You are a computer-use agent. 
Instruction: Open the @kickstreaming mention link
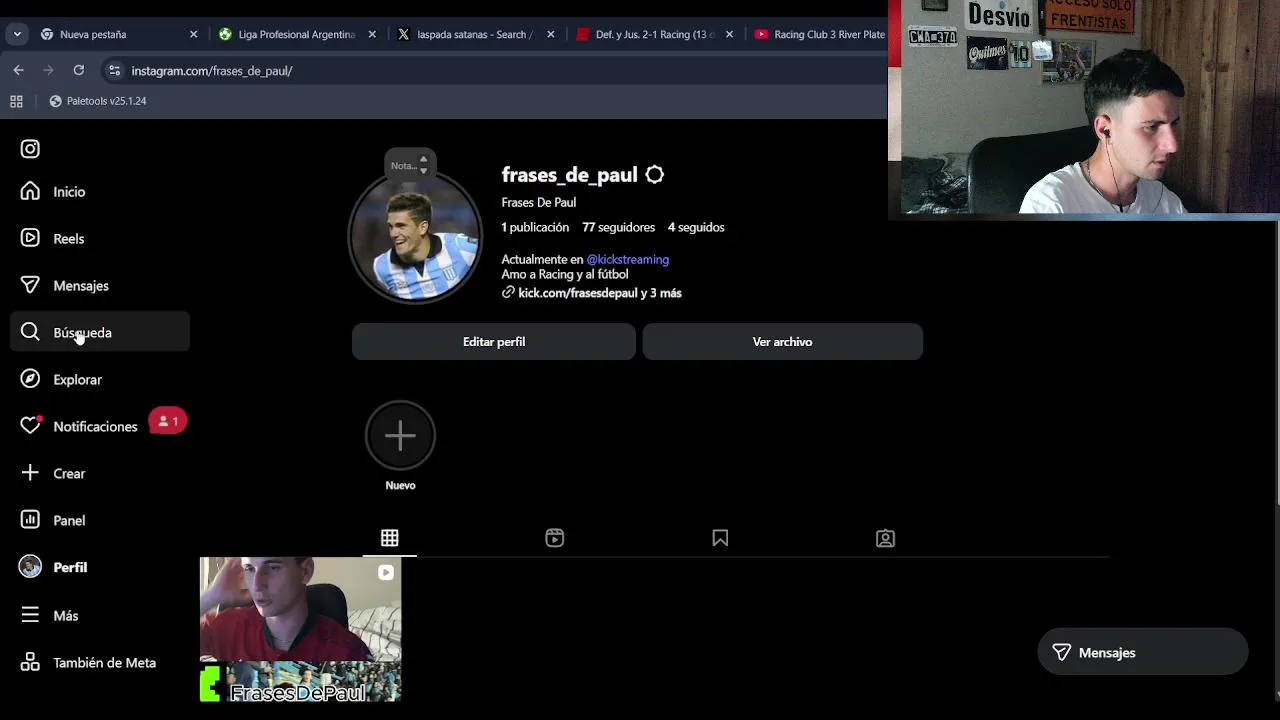click(x=627, y=259)
